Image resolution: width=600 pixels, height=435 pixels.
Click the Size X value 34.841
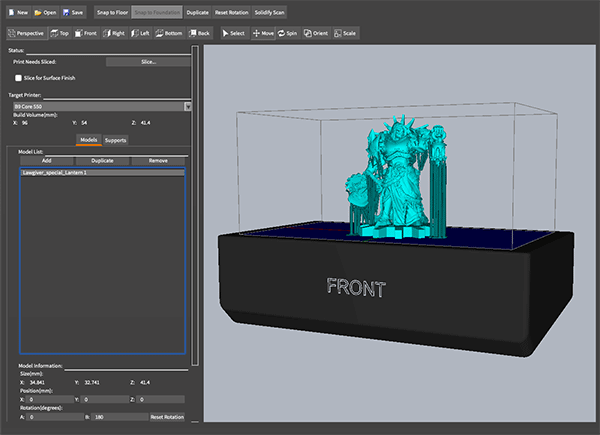tap(37, 383)
